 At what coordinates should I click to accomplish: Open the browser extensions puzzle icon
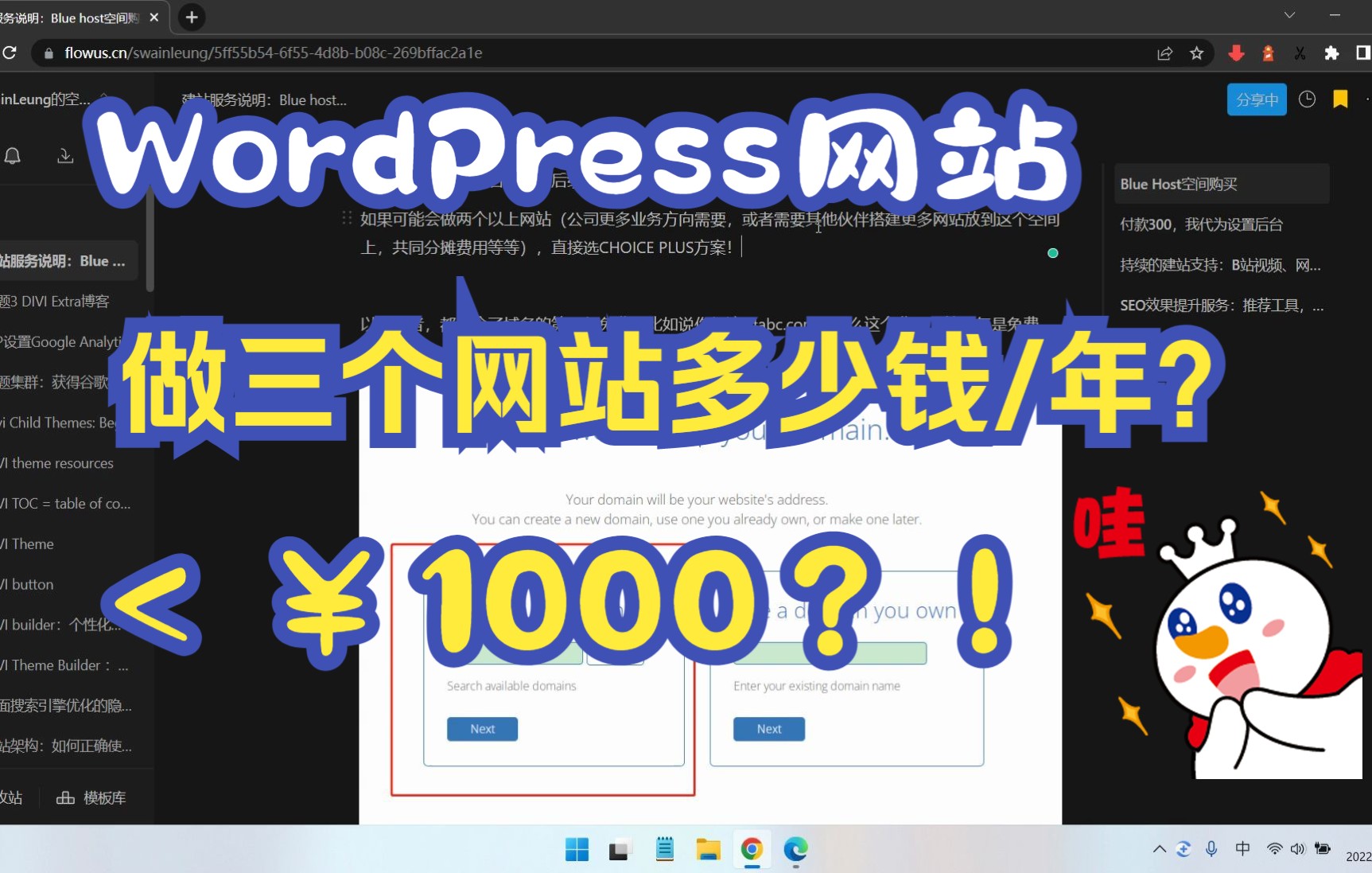[x=1331, y=53]
